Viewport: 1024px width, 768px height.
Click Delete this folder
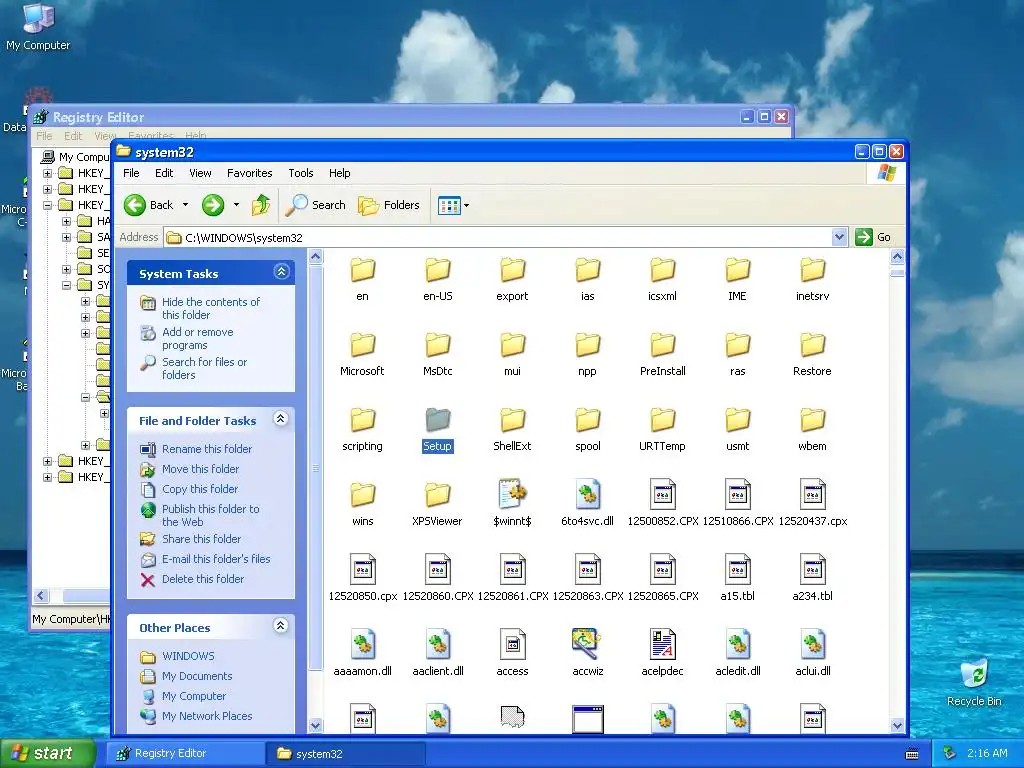pyautogui.click(x=202, y=579)
